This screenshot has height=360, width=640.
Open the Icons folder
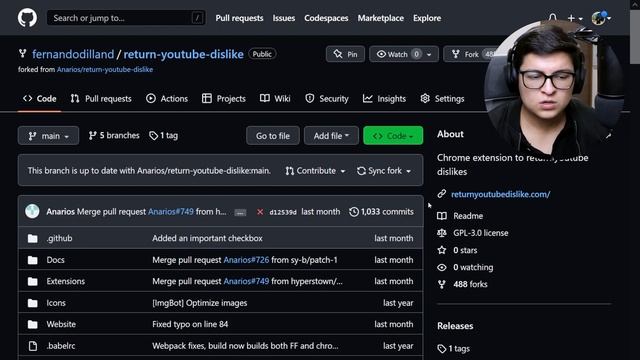(x=56, y=303)
